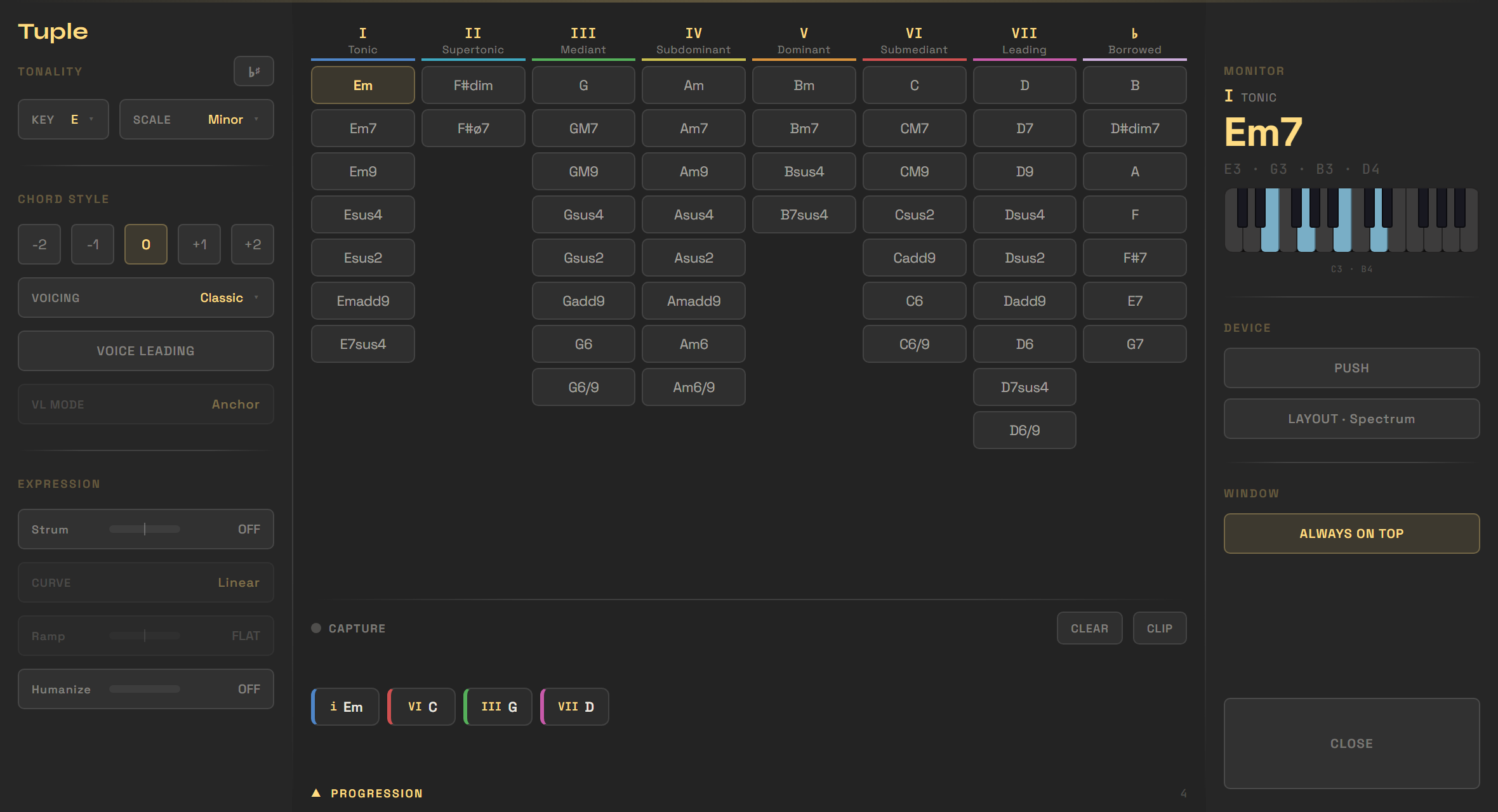
Task: Play the Bsus4 chord pad
Action: [x=804, y=171]
